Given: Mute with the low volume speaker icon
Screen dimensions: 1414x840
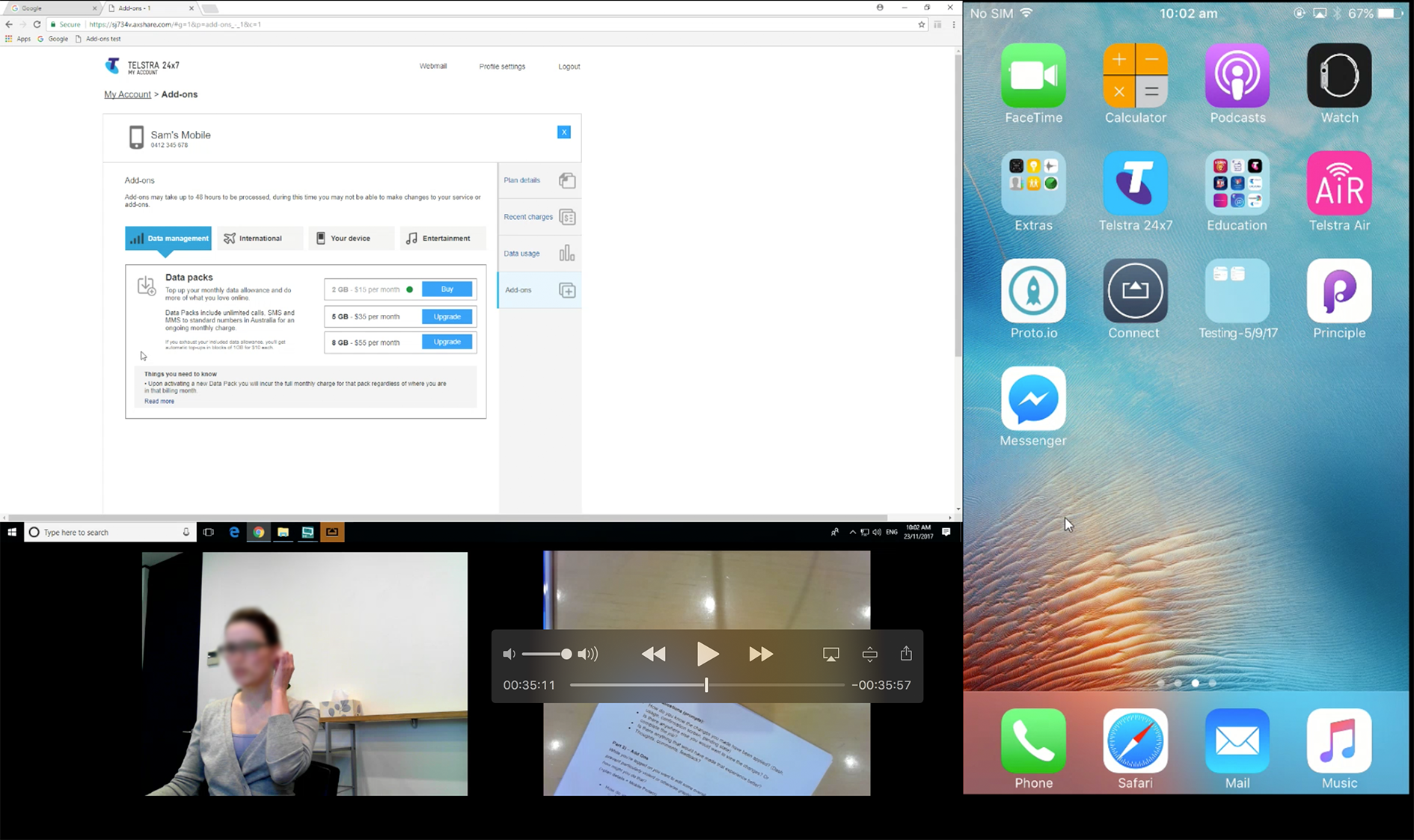Looking at the screenshot, I should (x=509, y=654).
